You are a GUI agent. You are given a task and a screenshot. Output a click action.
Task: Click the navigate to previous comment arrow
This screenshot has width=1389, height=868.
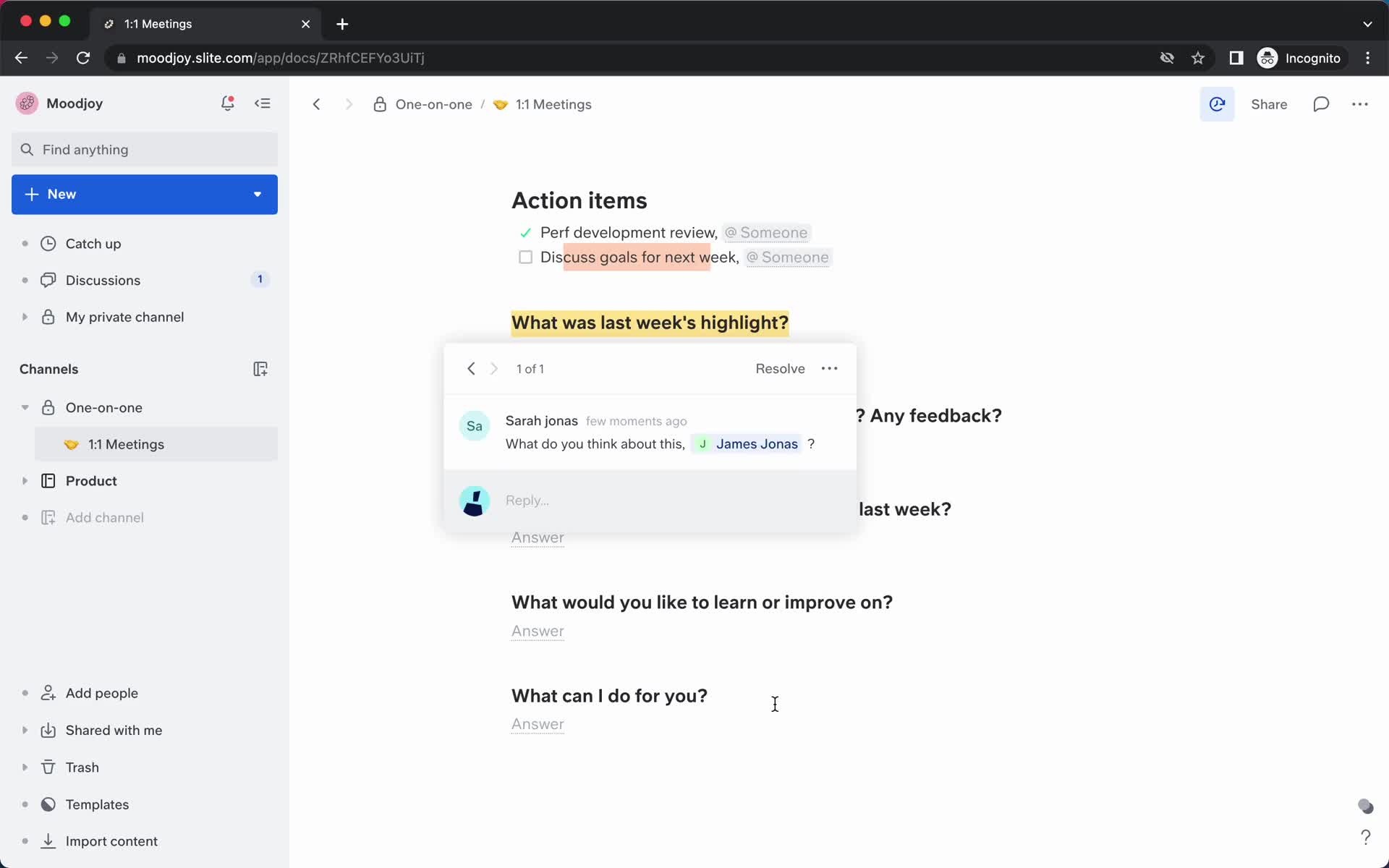click(x=471, y=368)
